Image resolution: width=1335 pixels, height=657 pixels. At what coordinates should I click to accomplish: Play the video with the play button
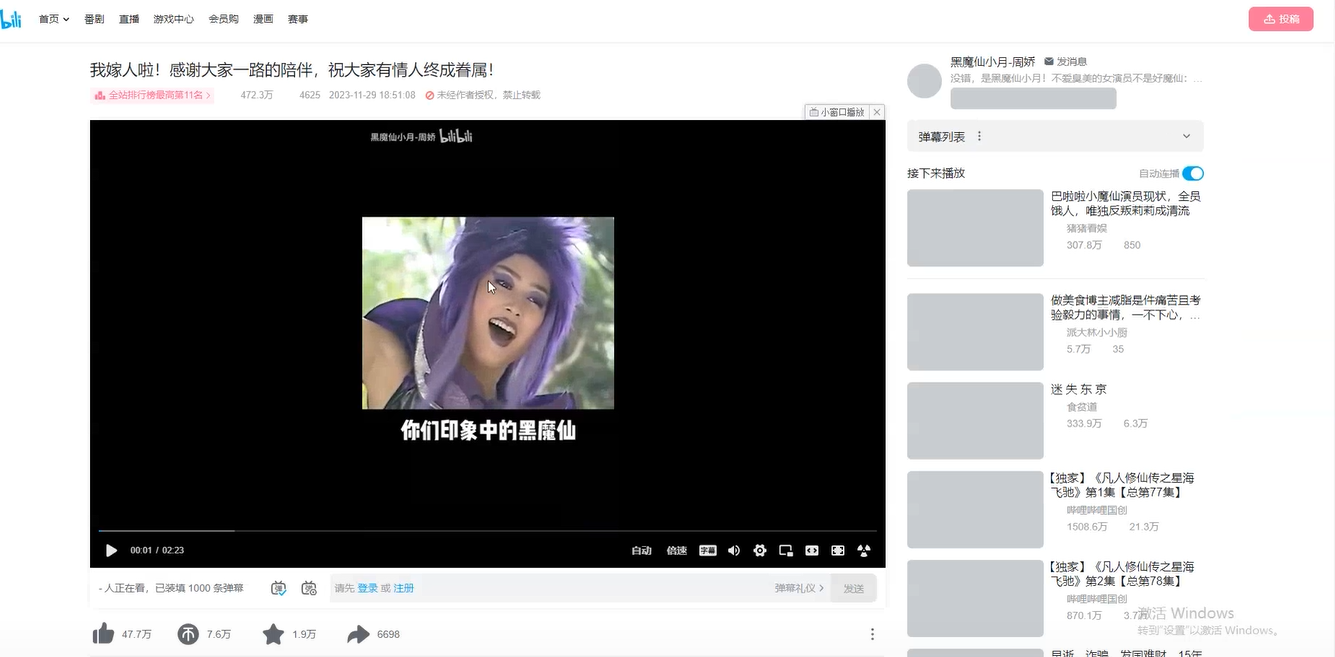pyautogui.click(x=111, y=550)
